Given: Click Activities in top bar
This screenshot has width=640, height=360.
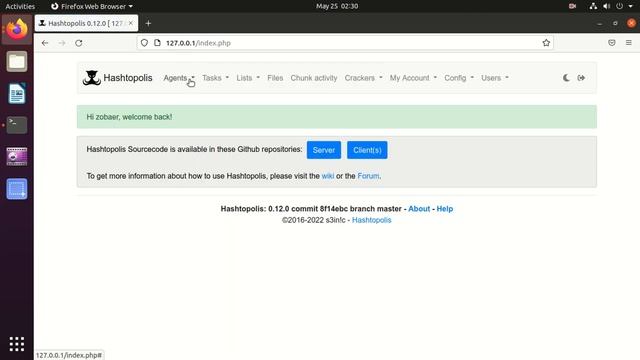Looking at the screenshot, I should pos(20,6).
